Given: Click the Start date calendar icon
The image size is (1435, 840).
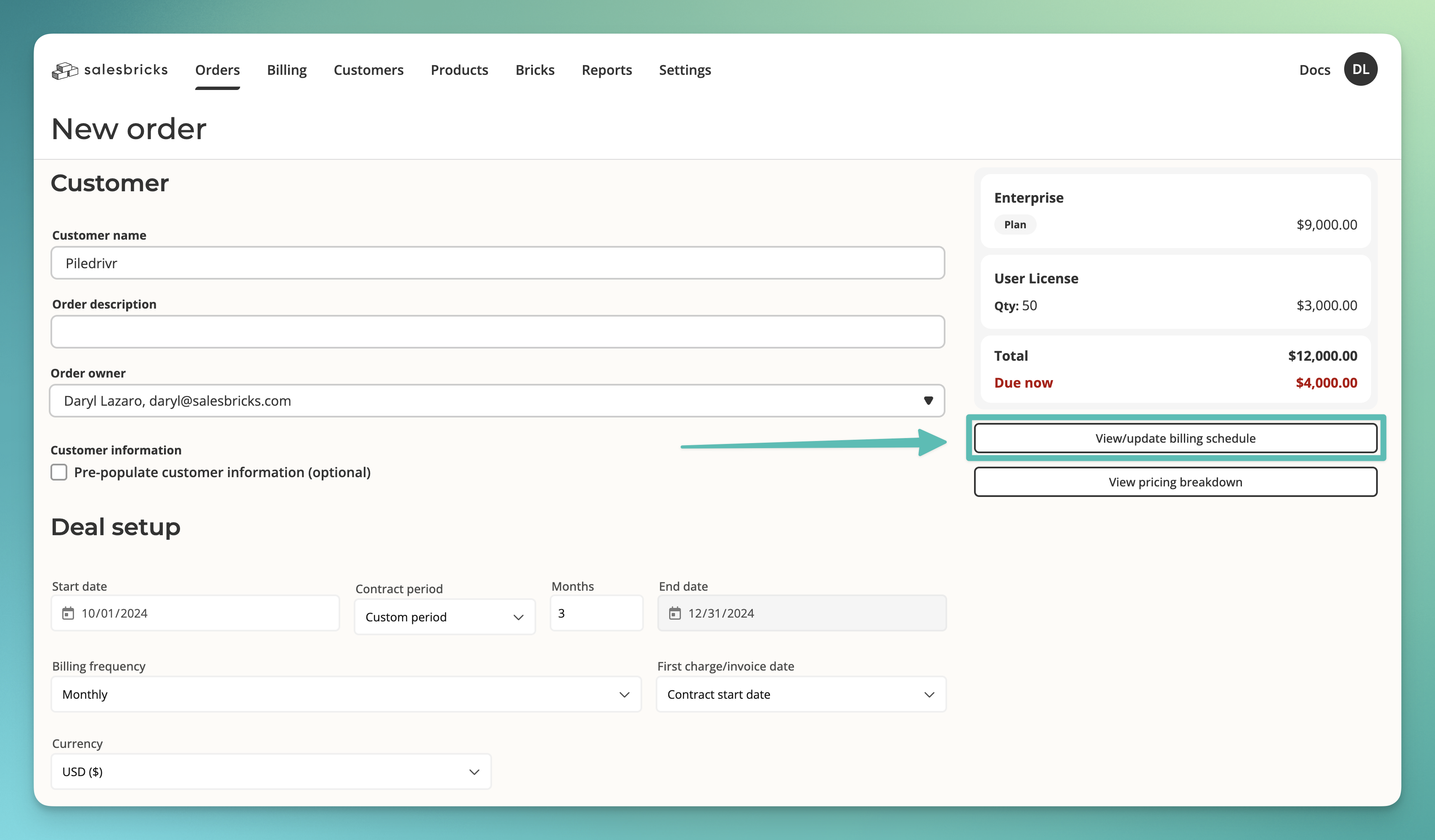Looking at the screenshot, I should (x=68, y=613).
